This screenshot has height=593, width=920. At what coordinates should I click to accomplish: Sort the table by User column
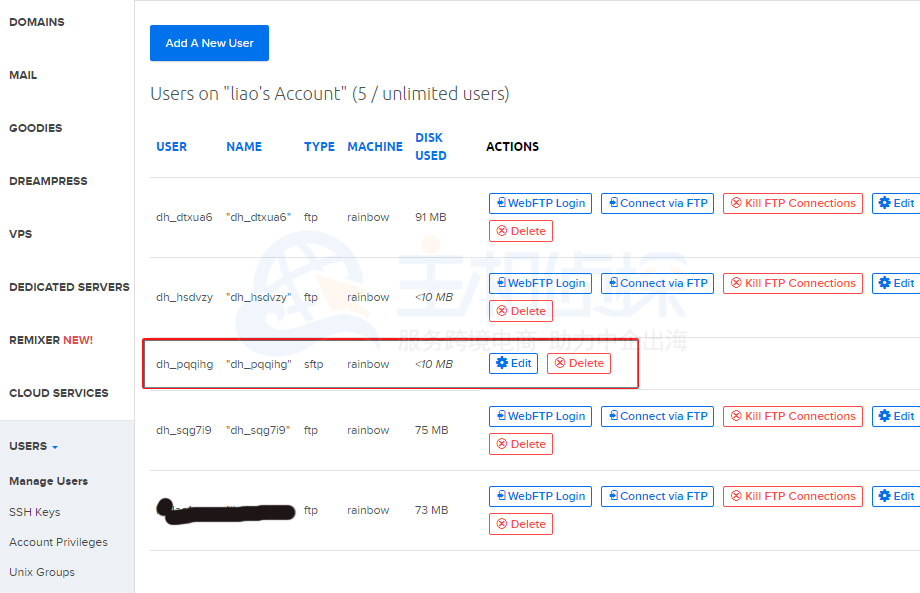[x=171, y=146]
